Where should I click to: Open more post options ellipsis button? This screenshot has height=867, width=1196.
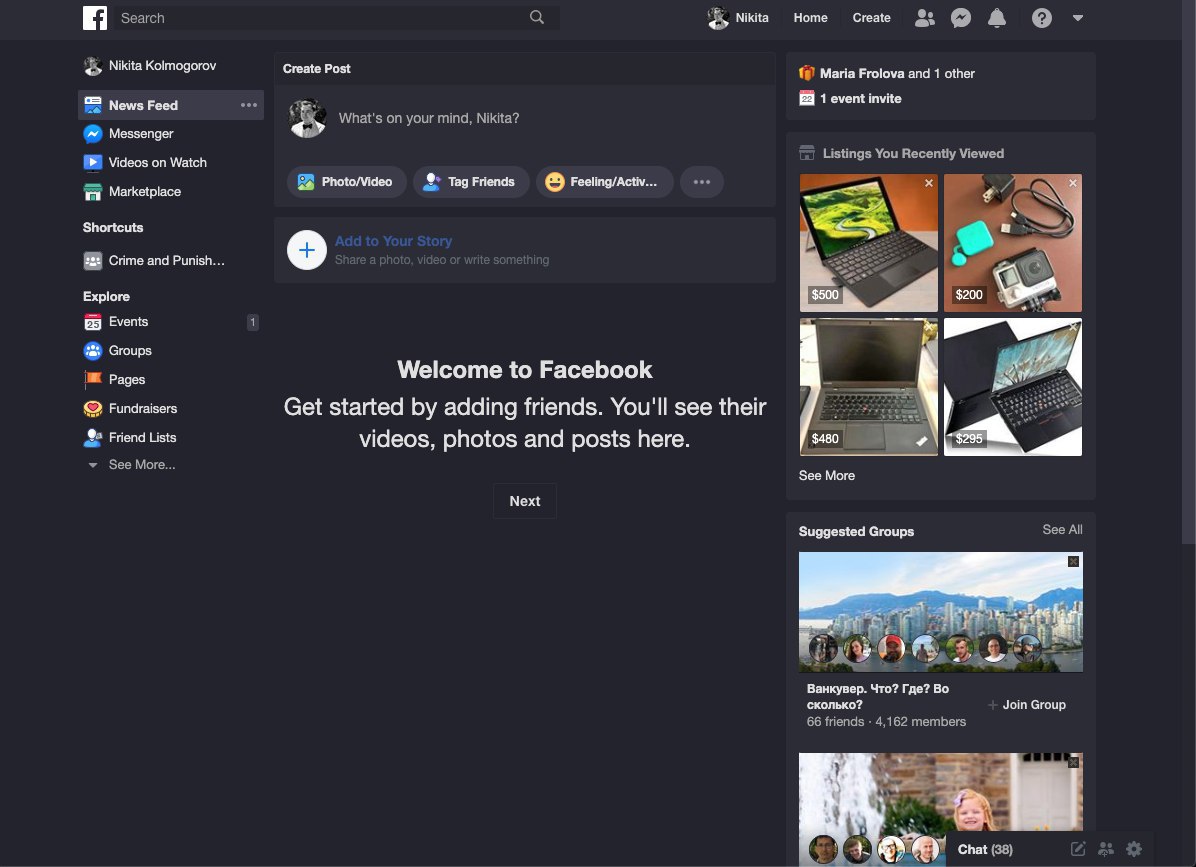(702, 182)
